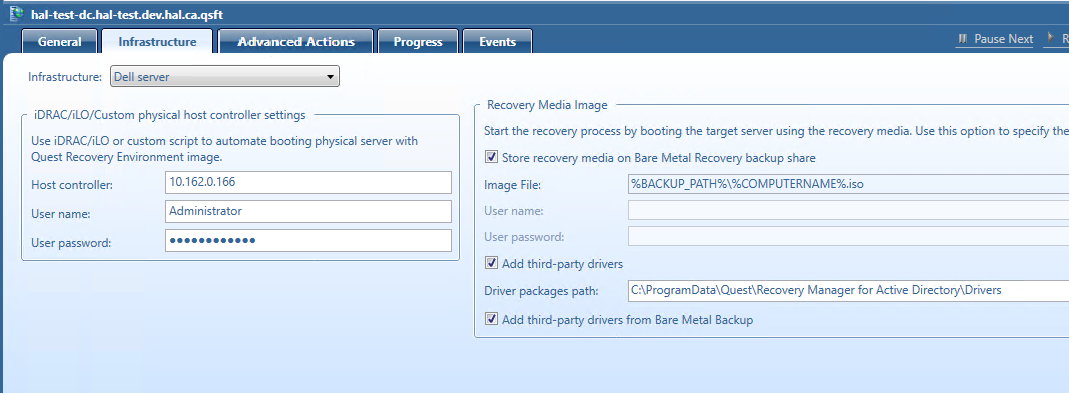
Task: Click the Driver packages path label
Action: tap(541, 291)
